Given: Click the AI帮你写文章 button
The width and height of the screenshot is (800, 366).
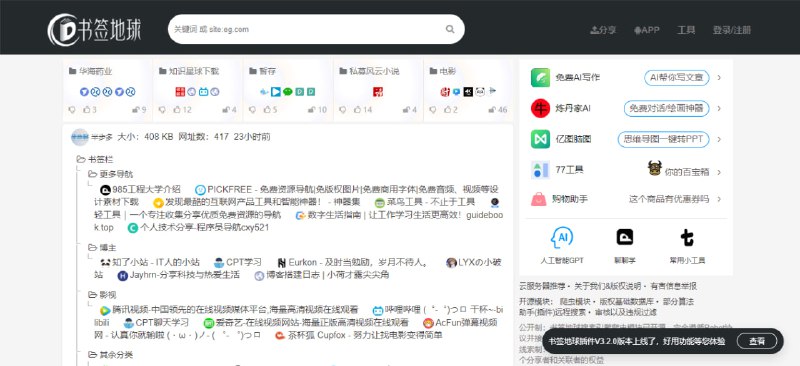Looking at the screenshot, I should (x=677, y=78).
